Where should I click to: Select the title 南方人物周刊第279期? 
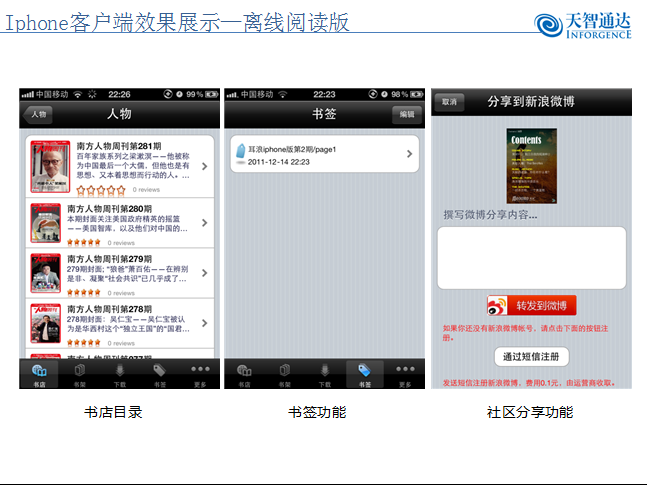pos(109,259)
